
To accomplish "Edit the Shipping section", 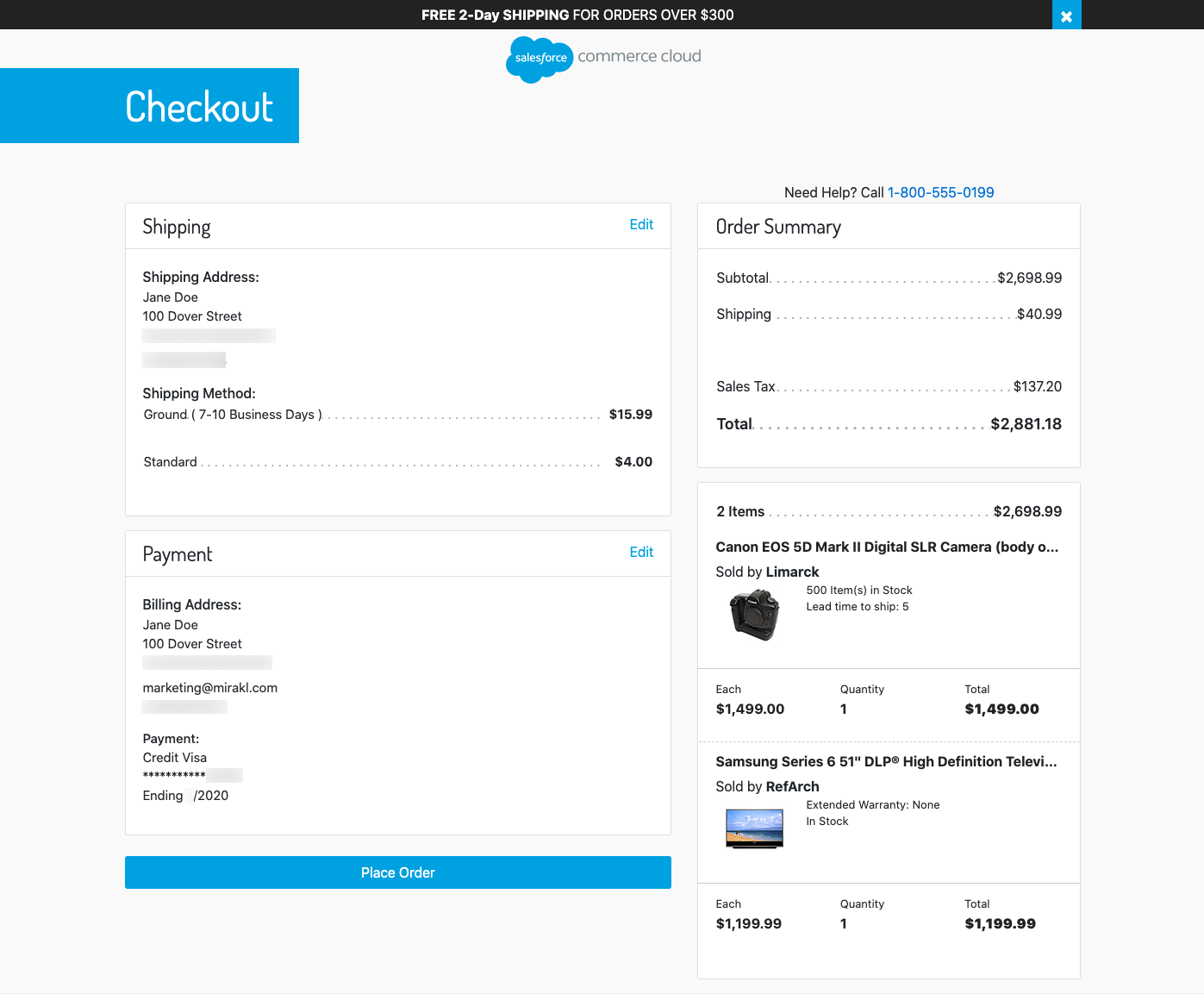I will pos(640,224).
